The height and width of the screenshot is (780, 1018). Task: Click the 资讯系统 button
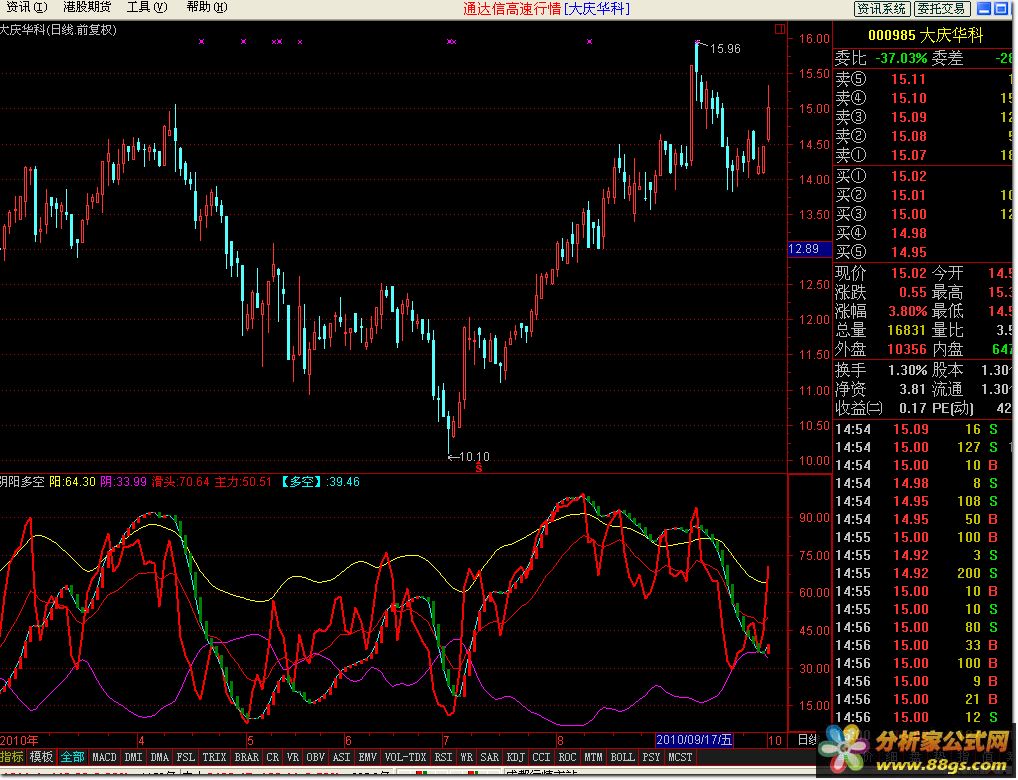coord(881,8)
